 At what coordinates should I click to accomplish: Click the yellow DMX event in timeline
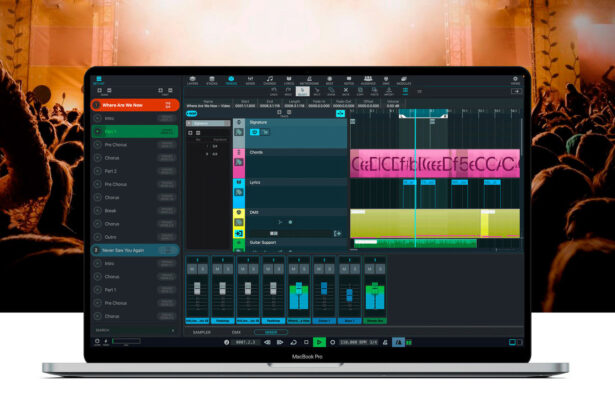[x=435, y=223]
